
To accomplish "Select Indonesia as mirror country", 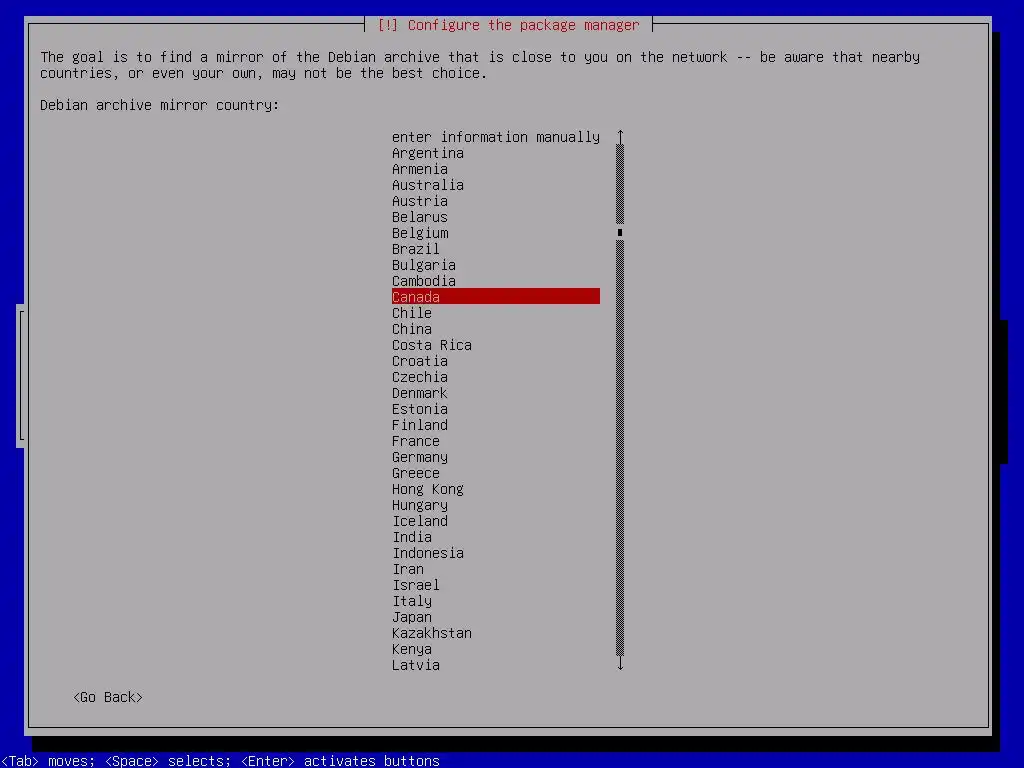I will pyautogui.click(x=496, y=553).
